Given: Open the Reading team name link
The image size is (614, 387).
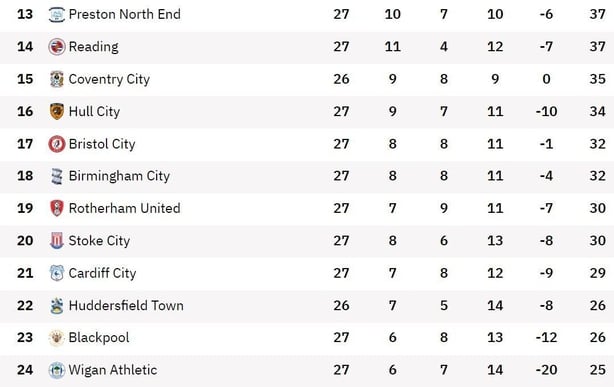Looking at the screenshot, I should click(94, 47).
